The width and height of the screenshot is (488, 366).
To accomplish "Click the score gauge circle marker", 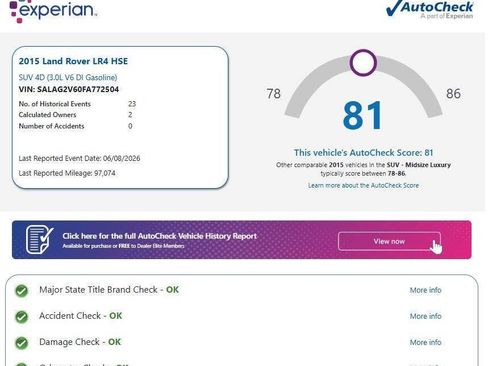I will 363,63.
